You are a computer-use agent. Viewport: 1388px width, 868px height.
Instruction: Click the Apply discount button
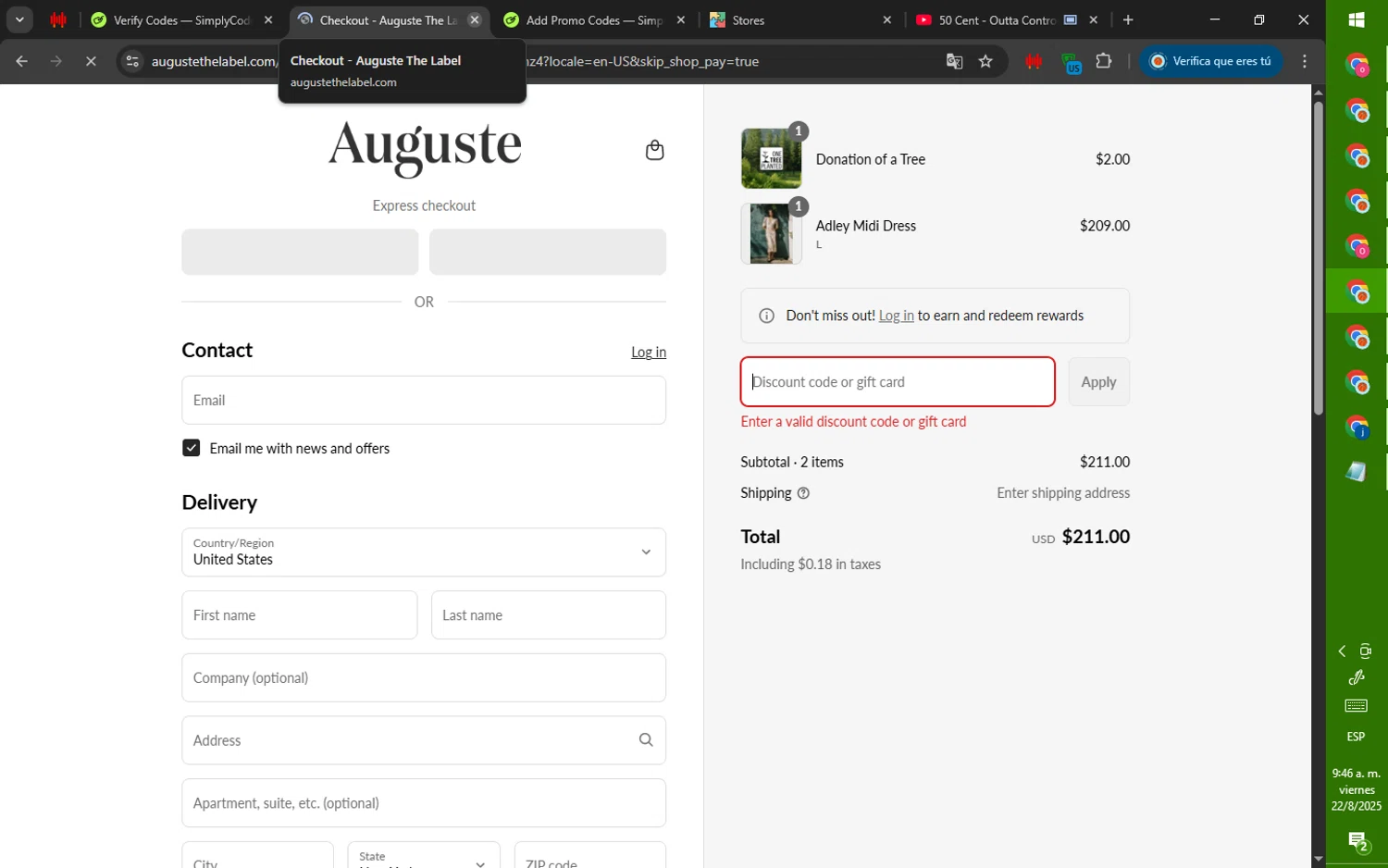1098,382
